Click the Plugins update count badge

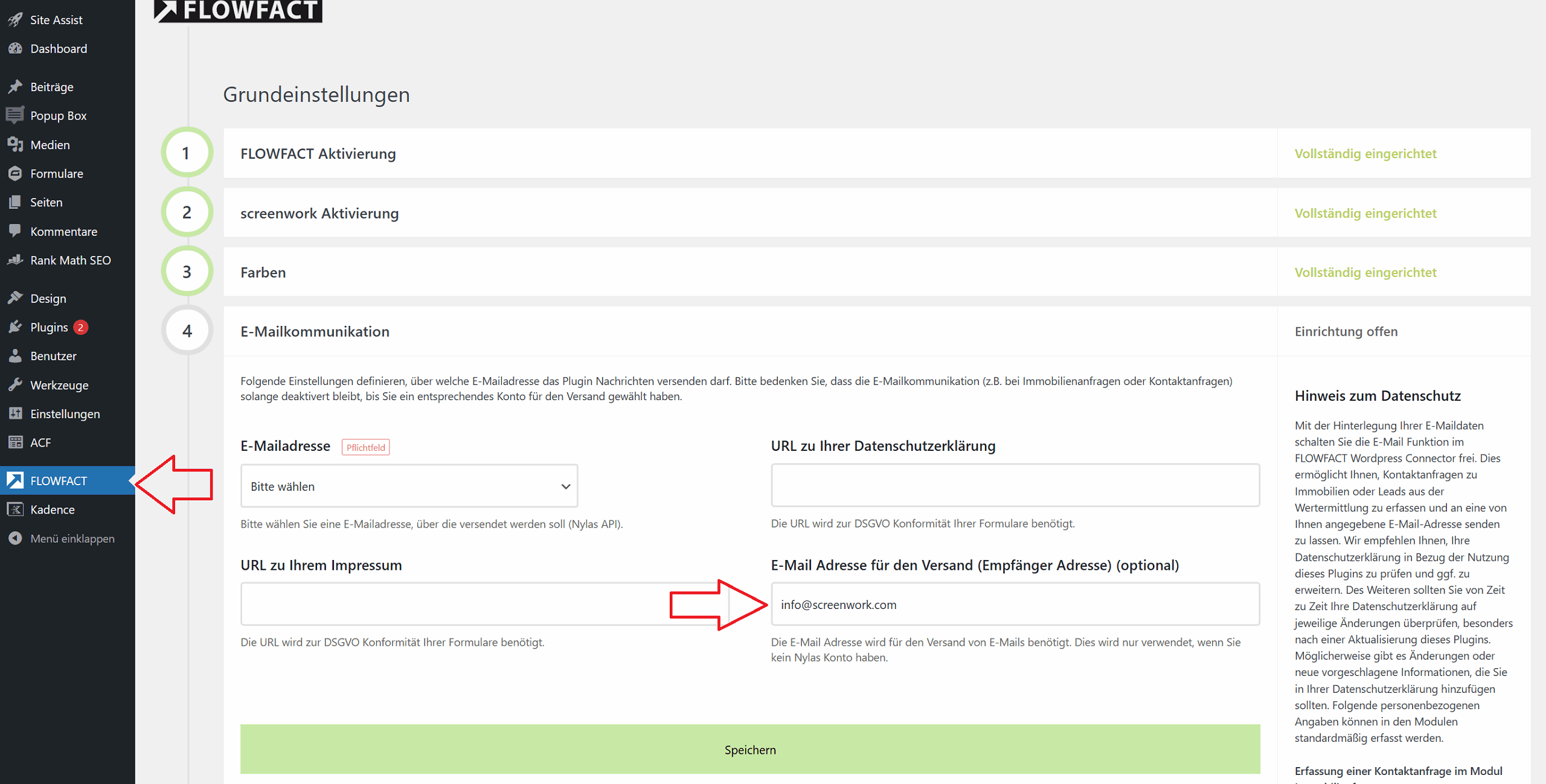80,327
